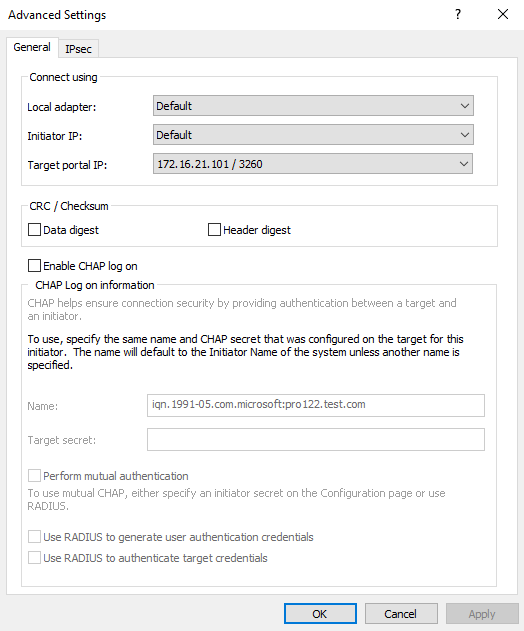This screenshot has width=524, height=631.
Task: Close the Advanced Settings dialog
Action: [x=503, y=14]
